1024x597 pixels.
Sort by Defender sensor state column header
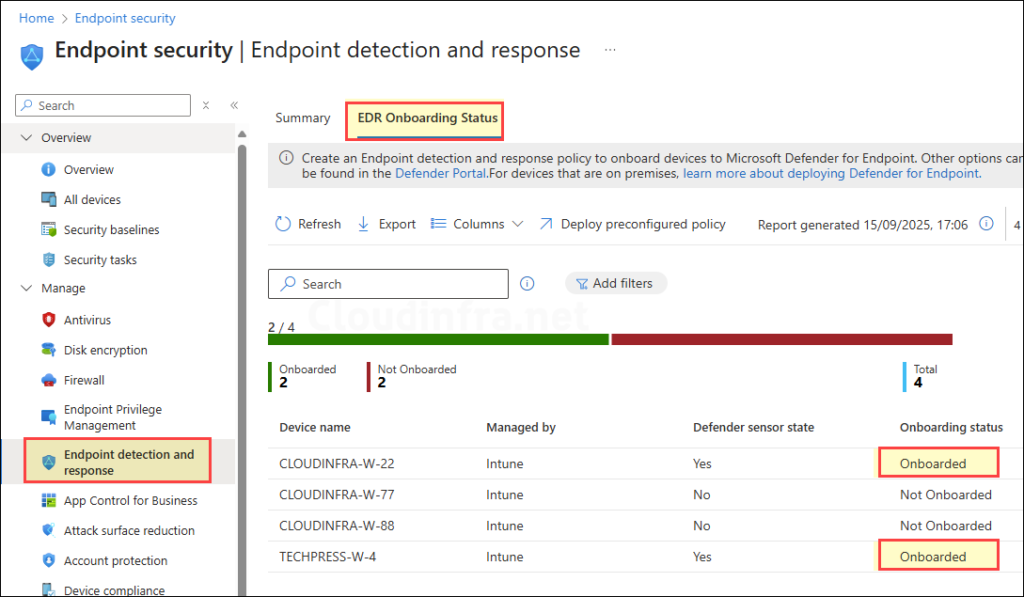(753, 427)
